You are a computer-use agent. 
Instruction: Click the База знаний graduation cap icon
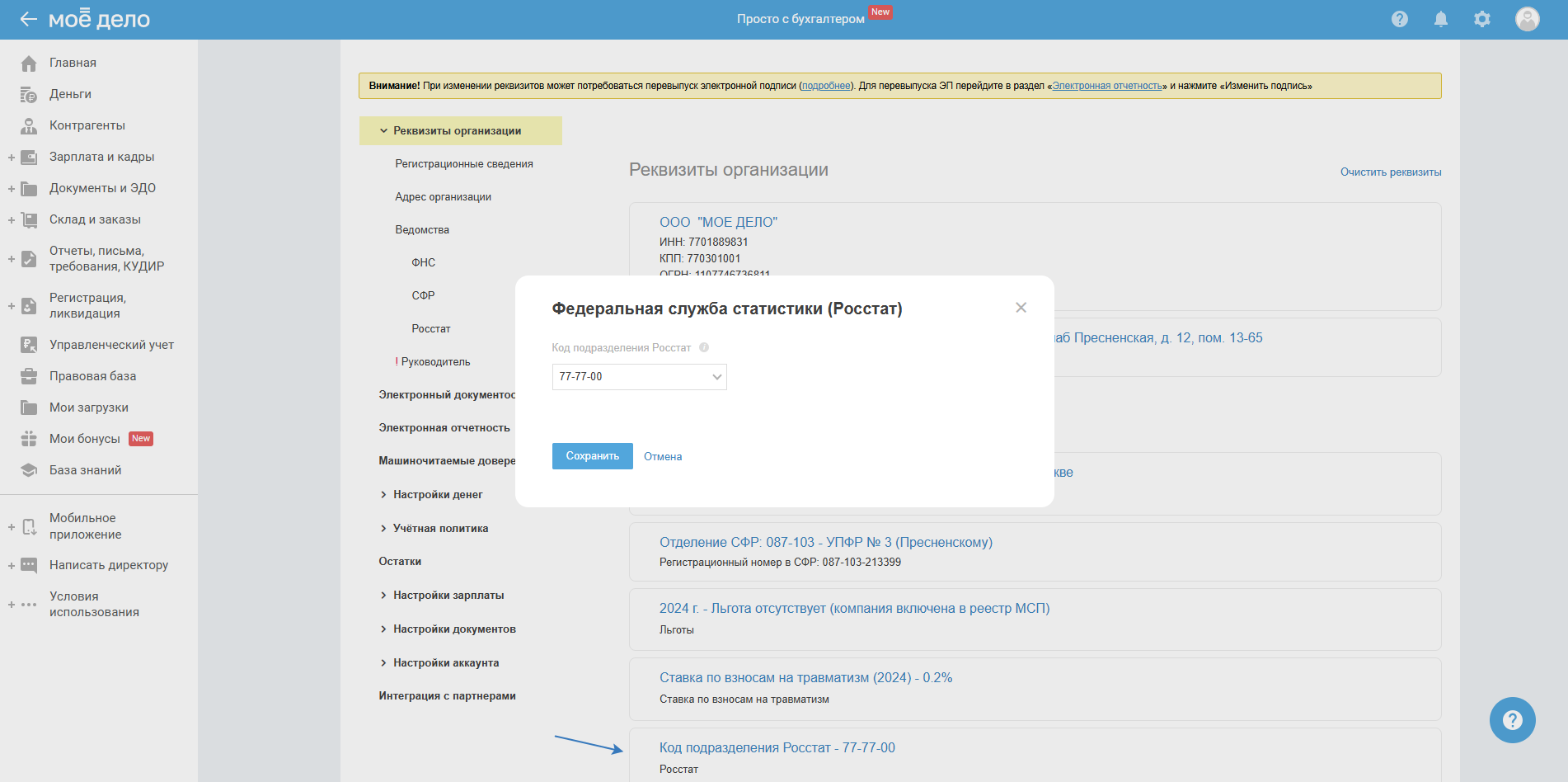[x=29, y=471]
